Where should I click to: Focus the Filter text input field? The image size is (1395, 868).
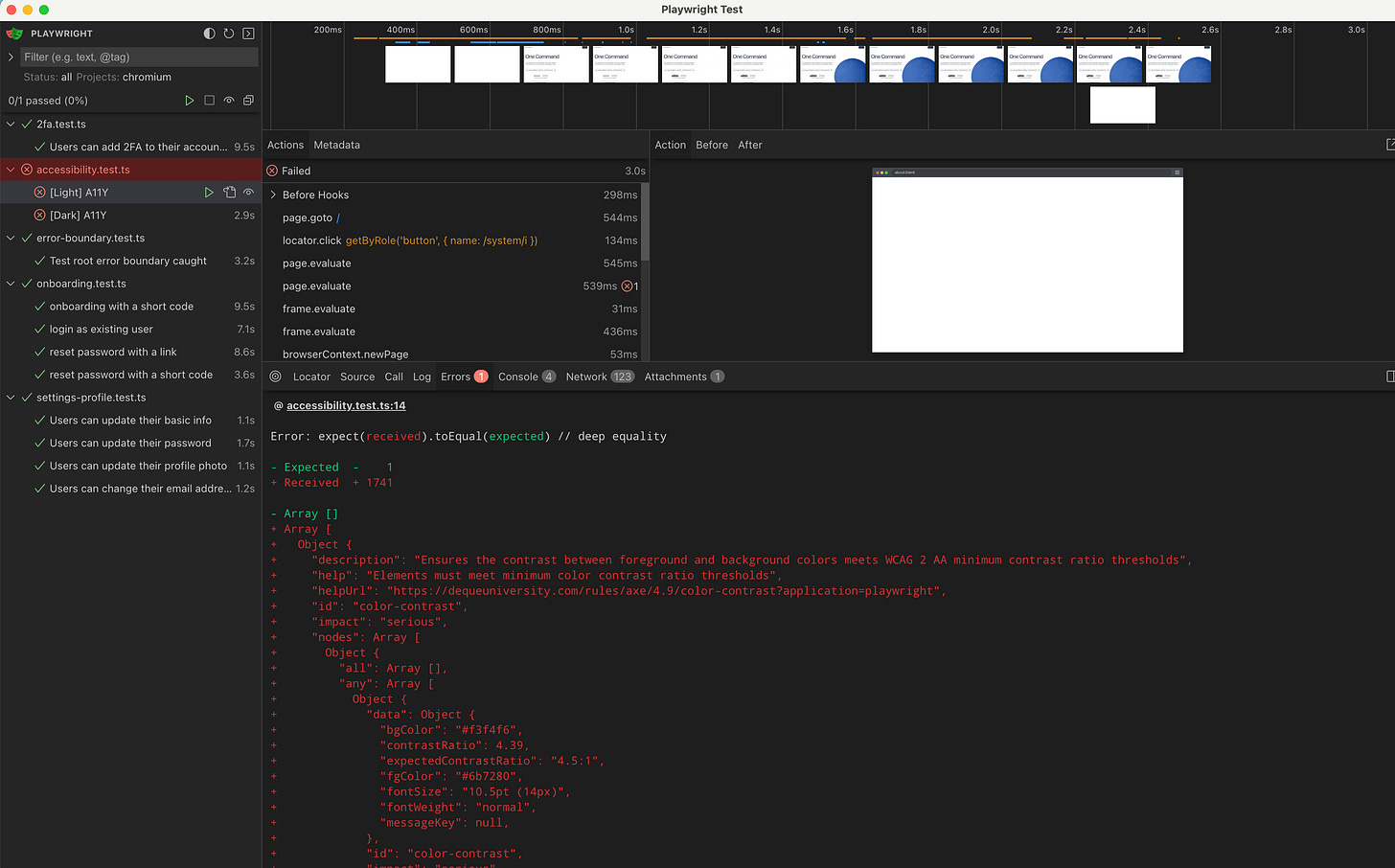click(140, 57)
